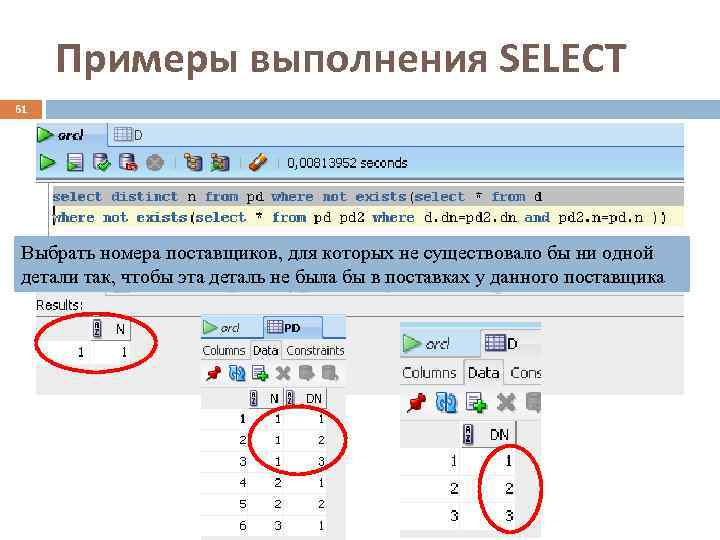Select the orcl tab in the lower-right D panel
Viewport: 720px width, 540px height.
click(x=438, y=344)
